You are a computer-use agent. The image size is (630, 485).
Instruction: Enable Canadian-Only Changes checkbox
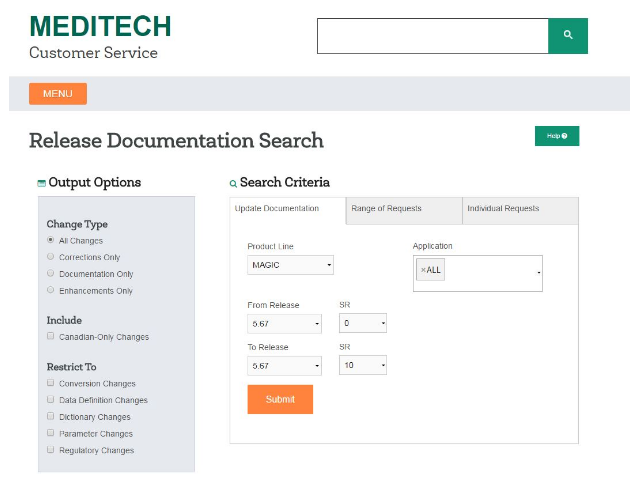pos(51,337)
